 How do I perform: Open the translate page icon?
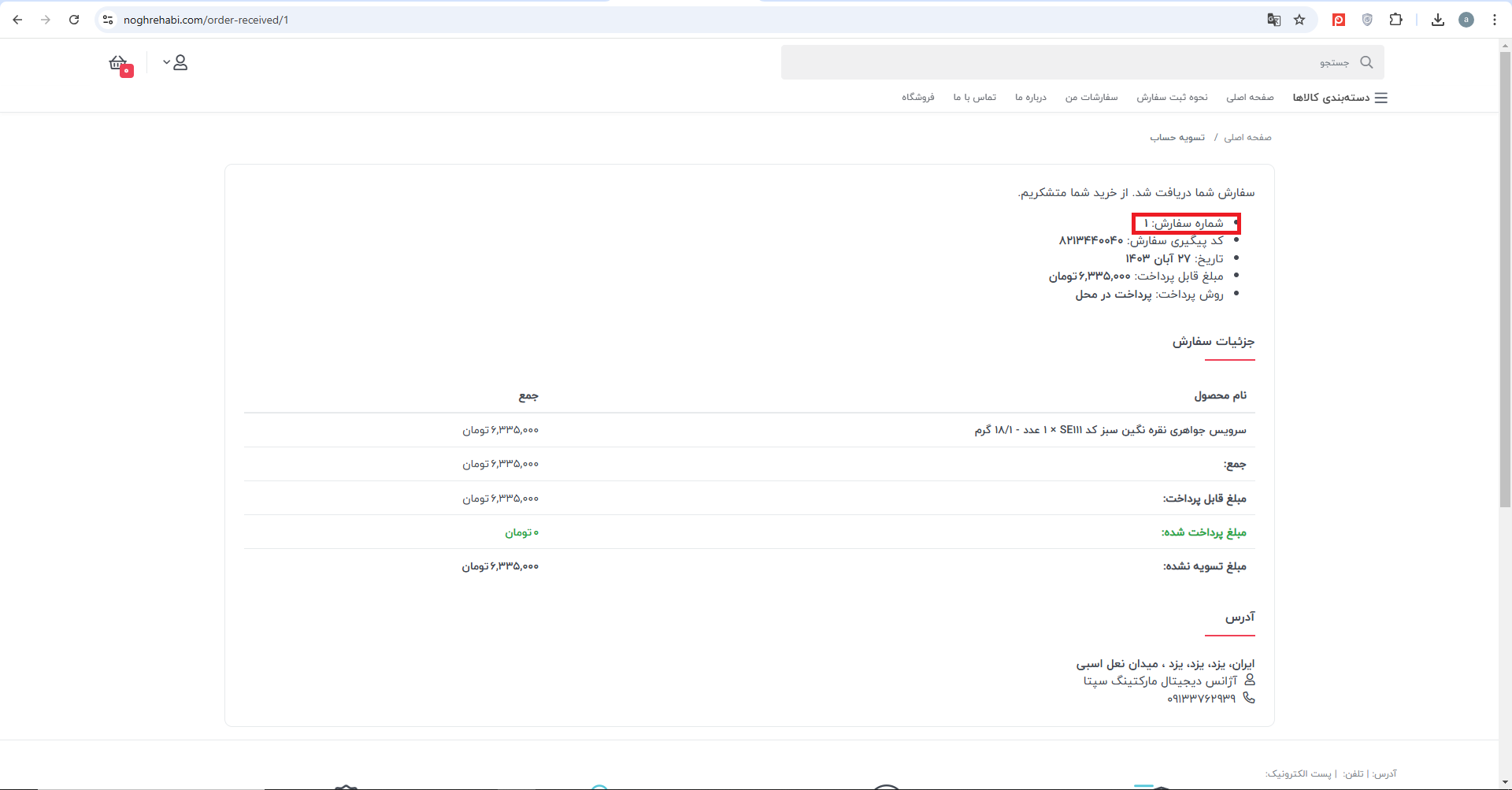1273,20
